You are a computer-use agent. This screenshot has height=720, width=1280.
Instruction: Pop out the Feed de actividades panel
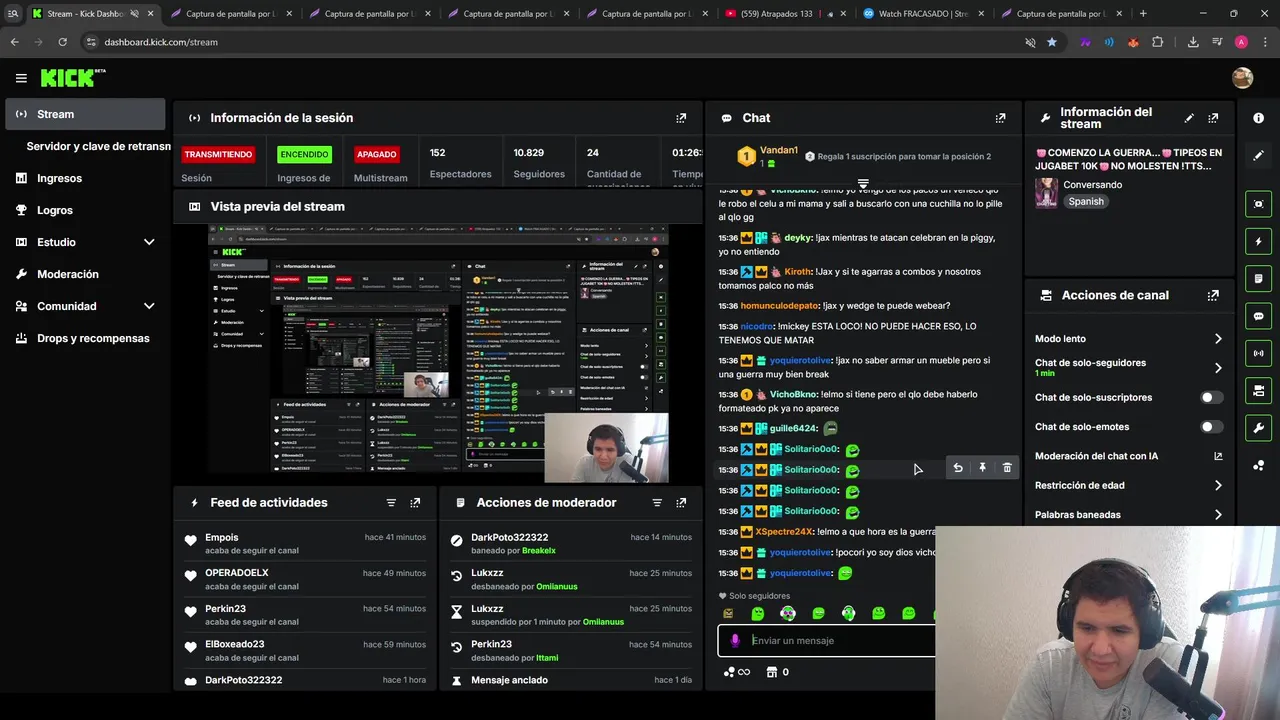(415, 503)
